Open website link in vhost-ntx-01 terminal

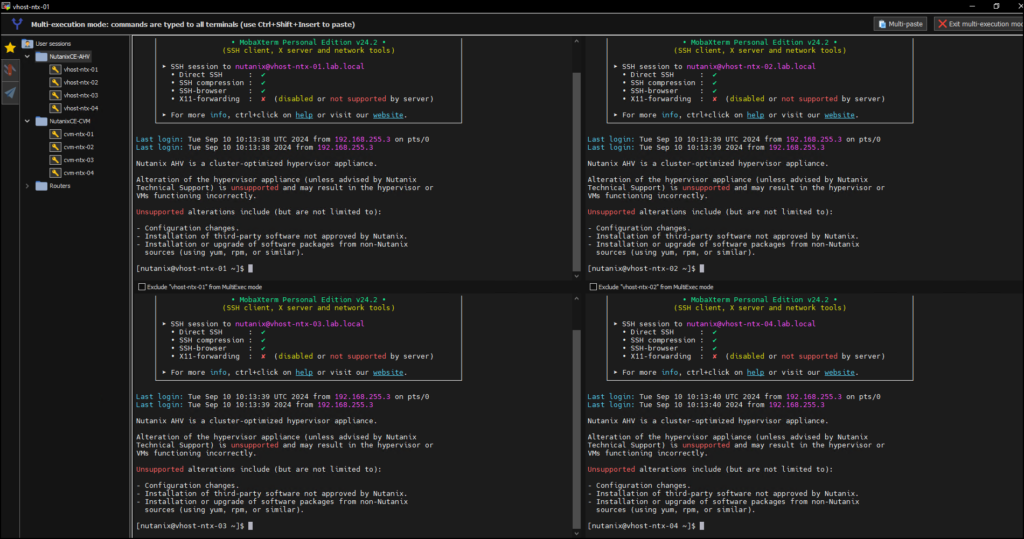(x=388, y=115)
